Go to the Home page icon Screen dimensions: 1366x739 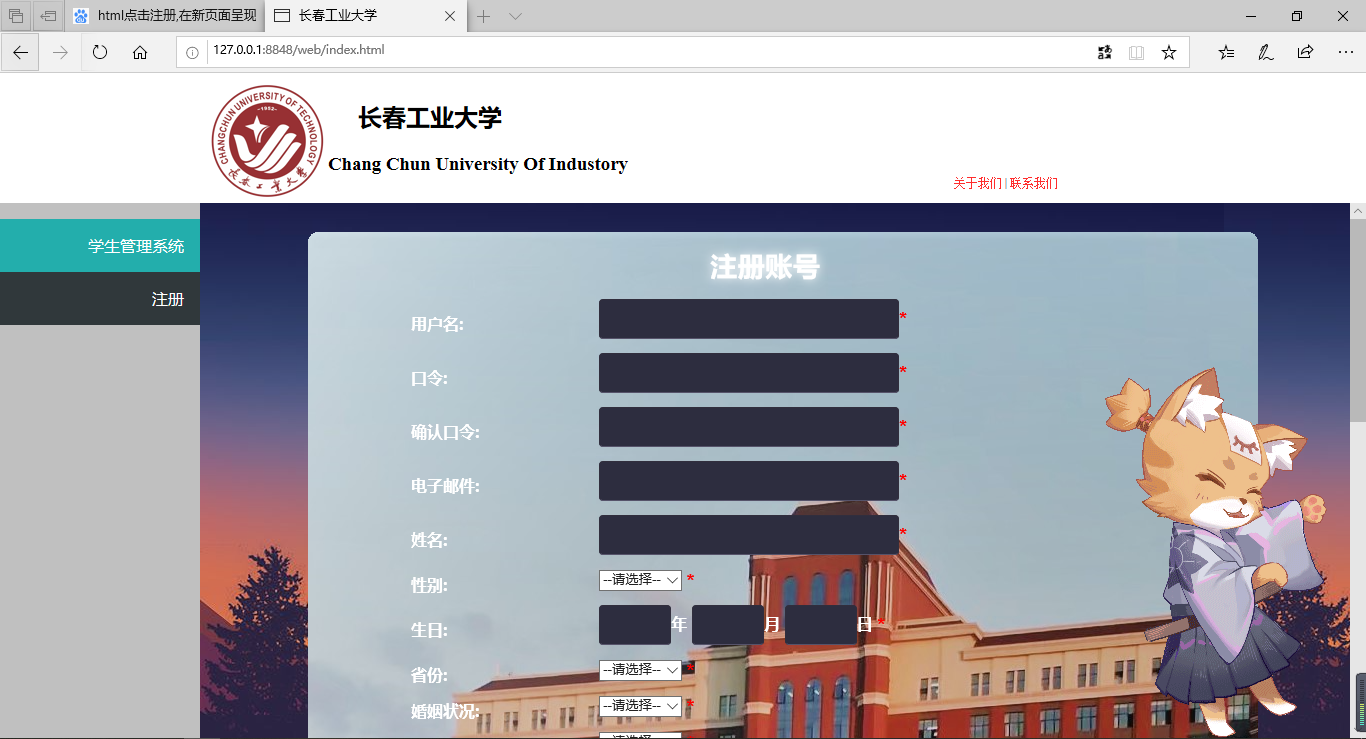pyautogui.click(x=140, y=52)
